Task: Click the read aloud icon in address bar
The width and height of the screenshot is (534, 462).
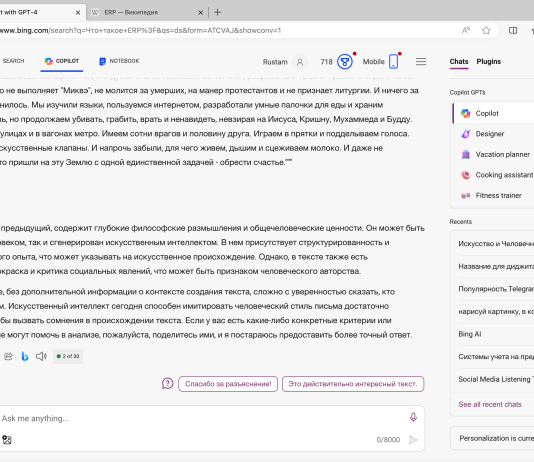Action: [x=466, y=30]
